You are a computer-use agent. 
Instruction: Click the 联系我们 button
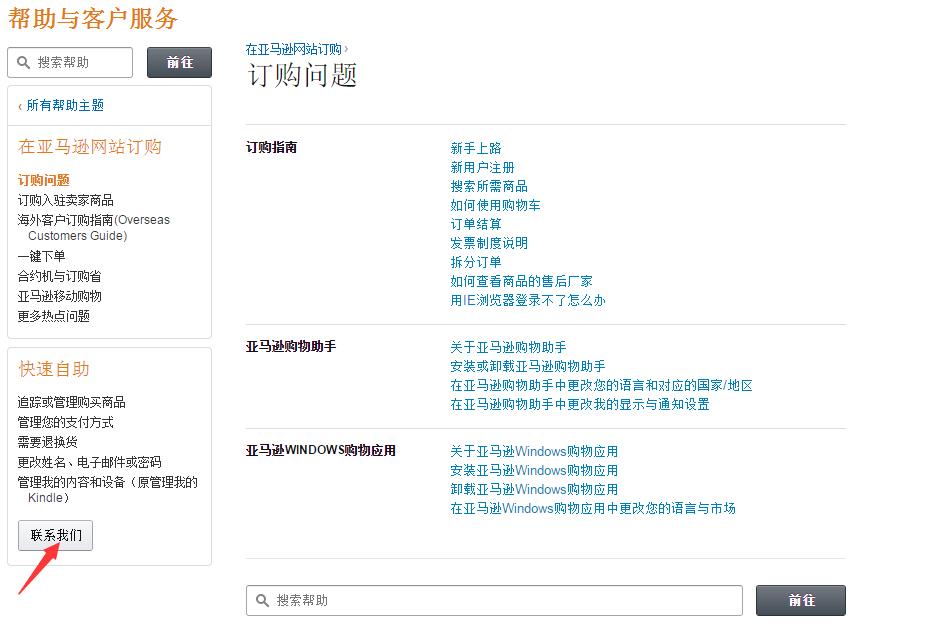(x=56, y=535)
